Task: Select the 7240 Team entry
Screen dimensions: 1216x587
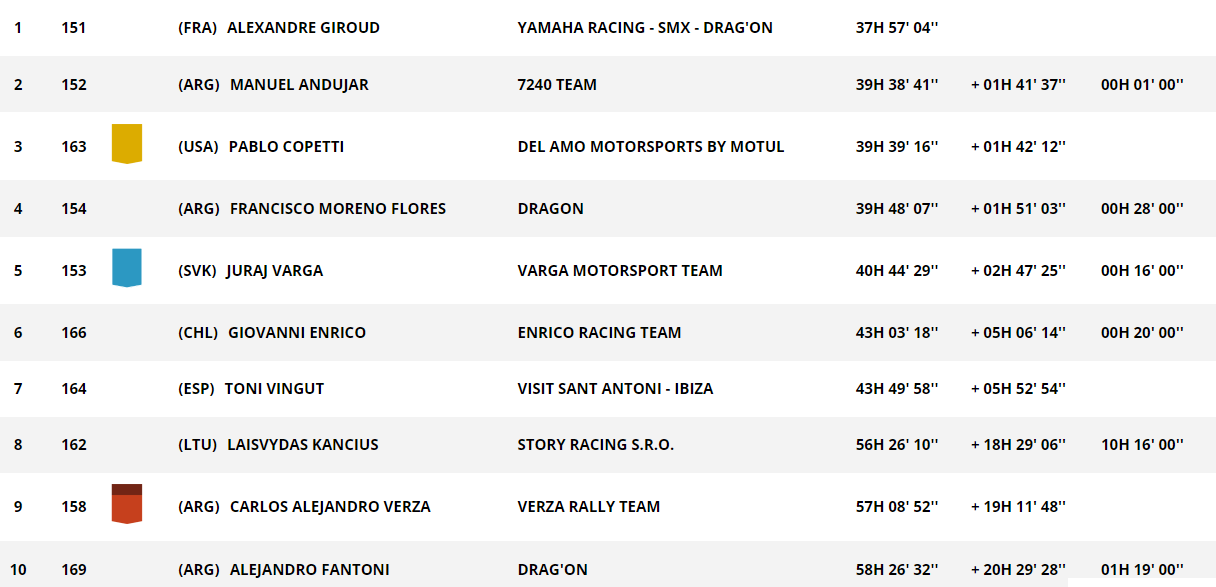Action: point(557,85)
